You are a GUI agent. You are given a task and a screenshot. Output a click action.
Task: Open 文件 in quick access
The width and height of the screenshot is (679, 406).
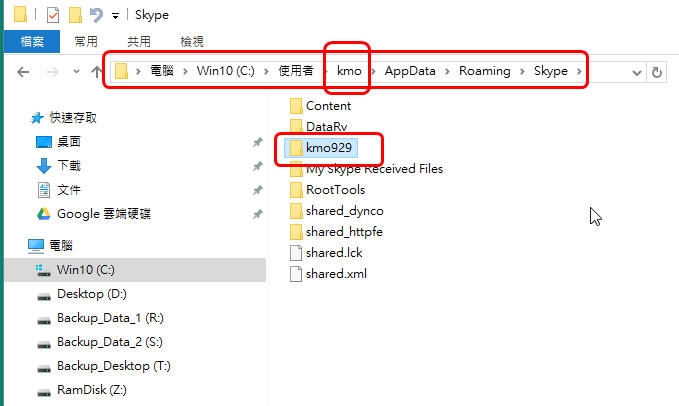[x=69, y=190]
